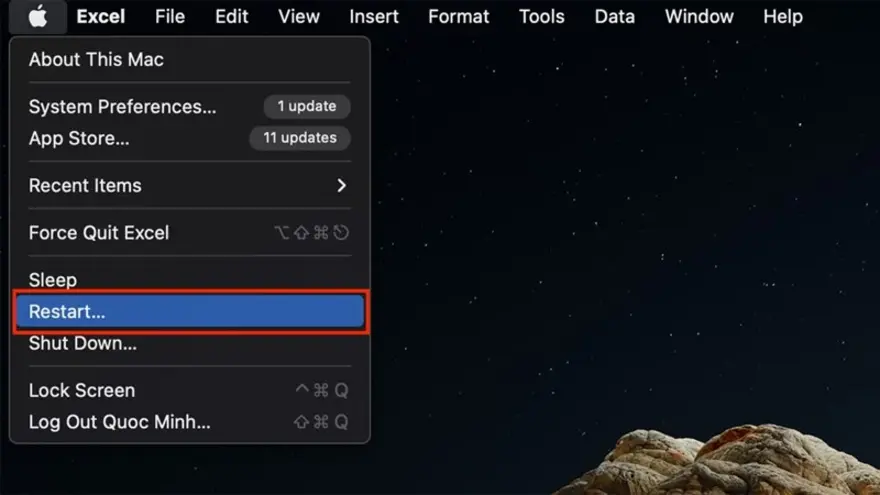Click the 11 updates badge
The width and height of the screenshot is (880, 495).
tap(300, 138)
